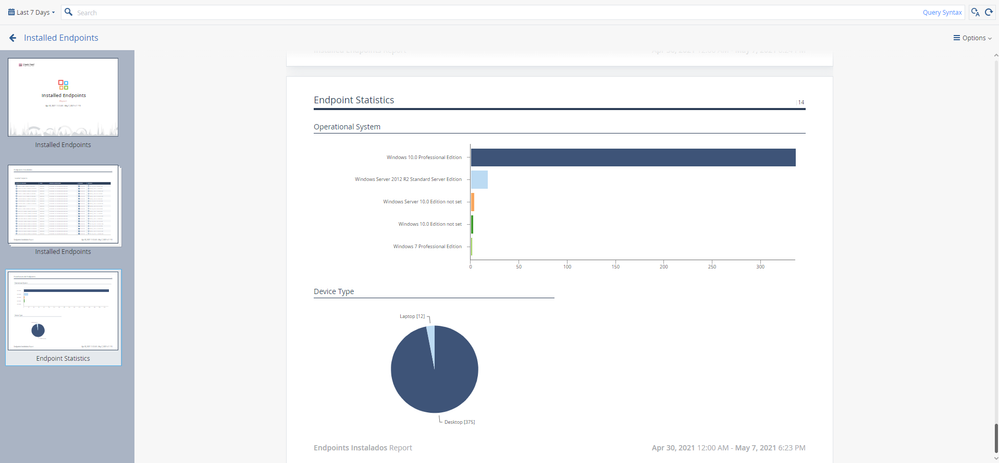Expand the Options dropdown chevron
Viewport: 999px width, 463px height.
pyautogui.click(x=989, y=39)
